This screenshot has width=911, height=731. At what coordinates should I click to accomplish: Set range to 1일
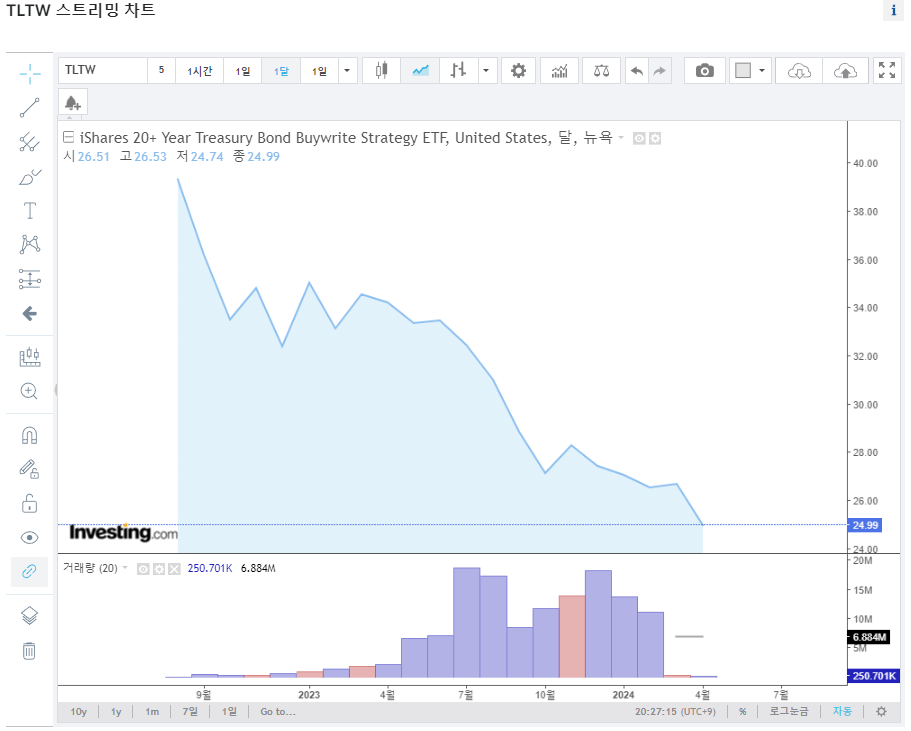tap(229, 712)
